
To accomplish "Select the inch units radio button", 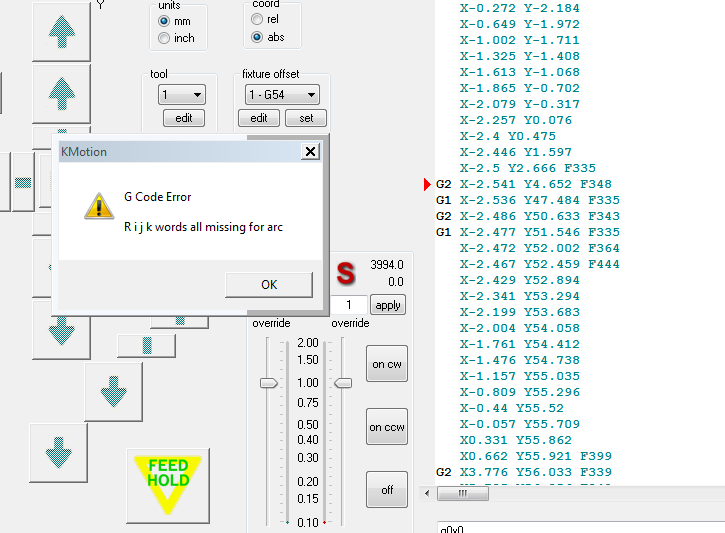I will [x=164, y=38].
